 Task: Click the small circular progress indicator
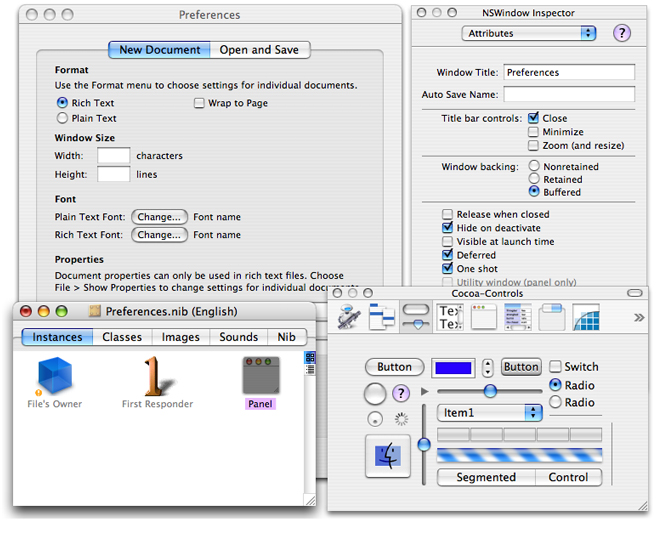click(375, 419)
